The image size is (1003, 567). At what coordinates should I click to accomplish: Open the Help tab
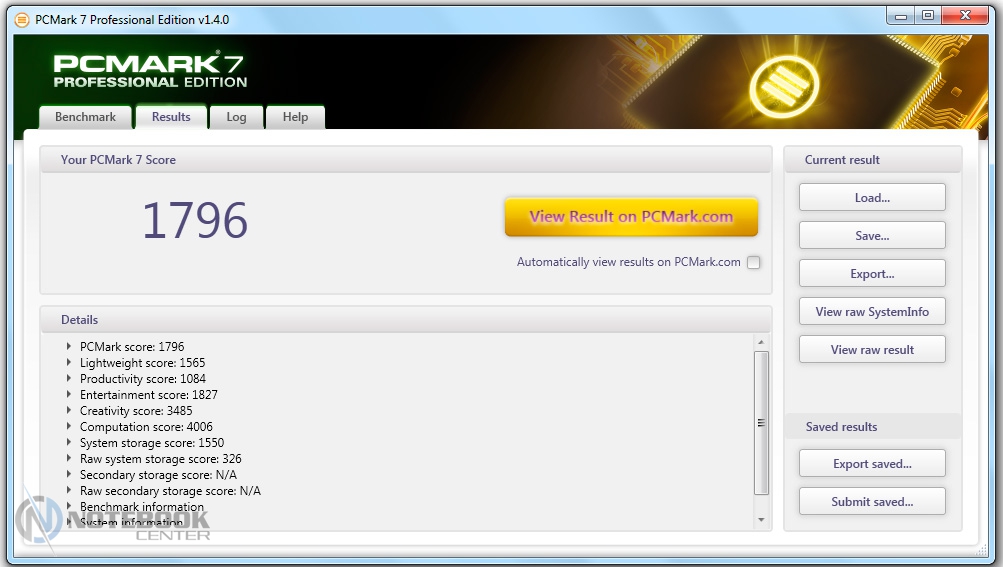tap(295, 117)
